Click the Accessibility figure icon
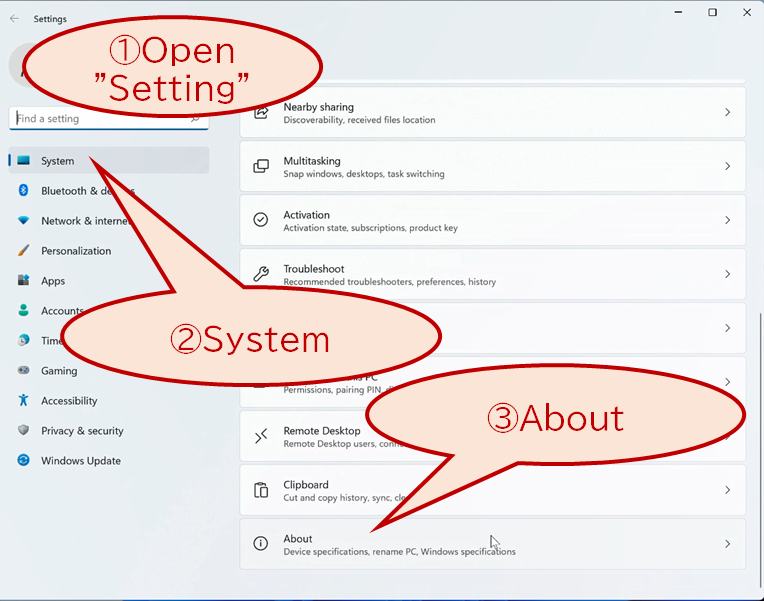 pos(23,400)
